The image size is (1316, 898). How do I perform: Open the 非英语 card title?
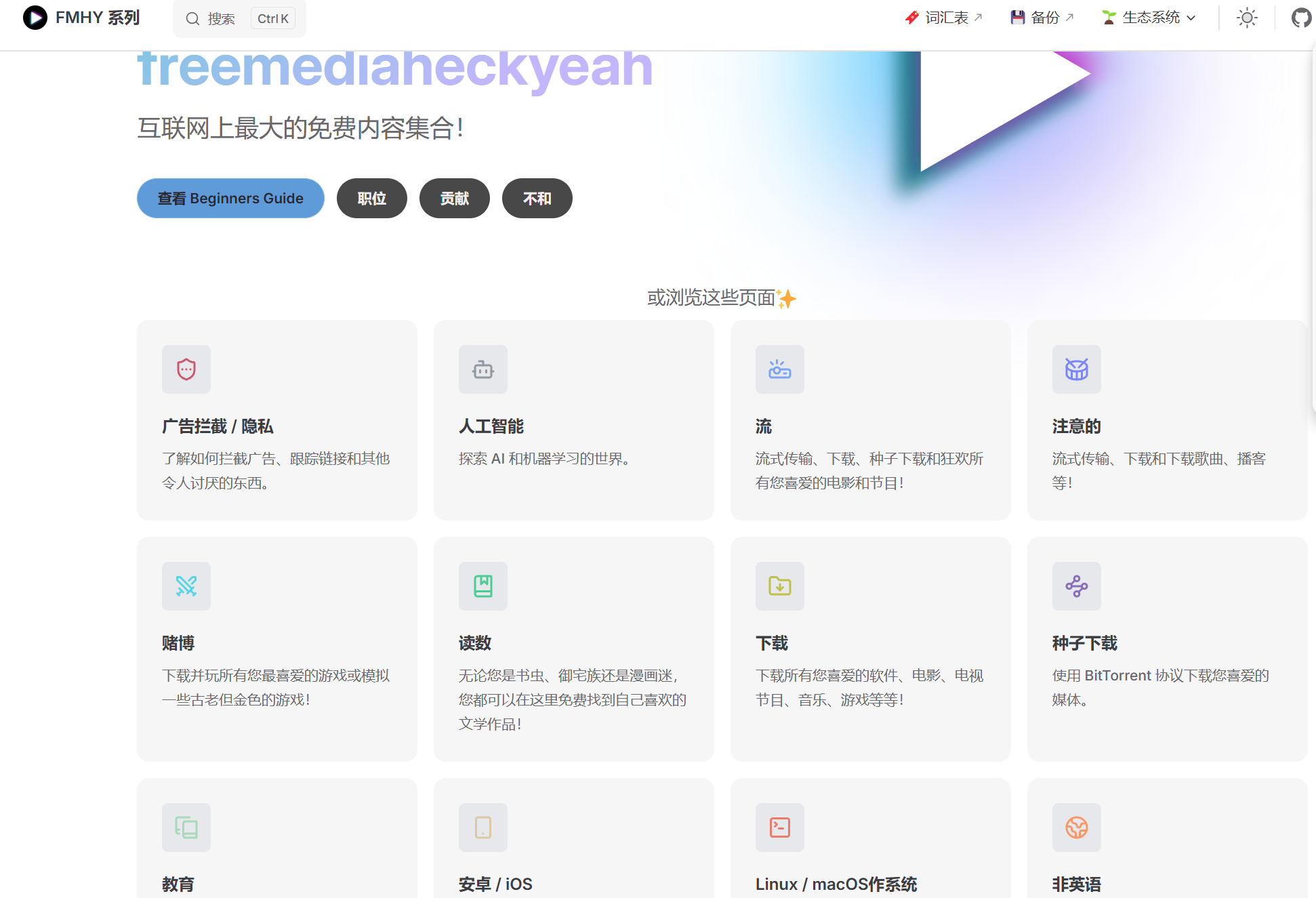(x=1077, y=884)
